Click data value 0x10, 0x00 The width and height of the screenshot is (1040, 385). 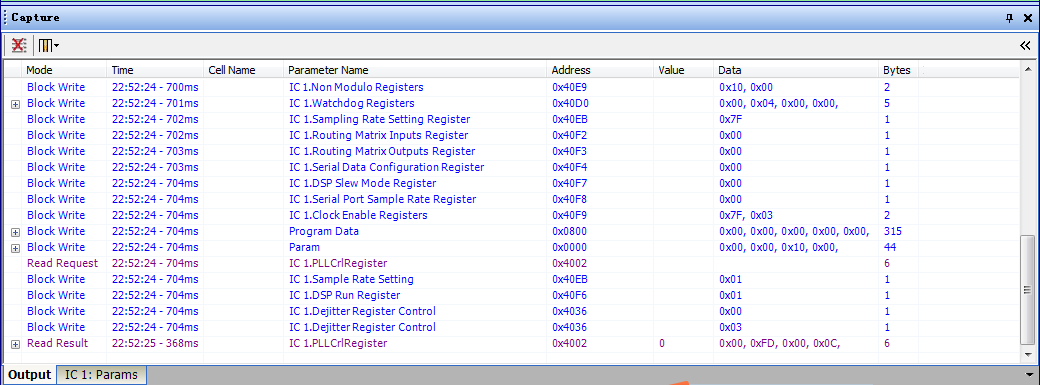coord(746,87)
